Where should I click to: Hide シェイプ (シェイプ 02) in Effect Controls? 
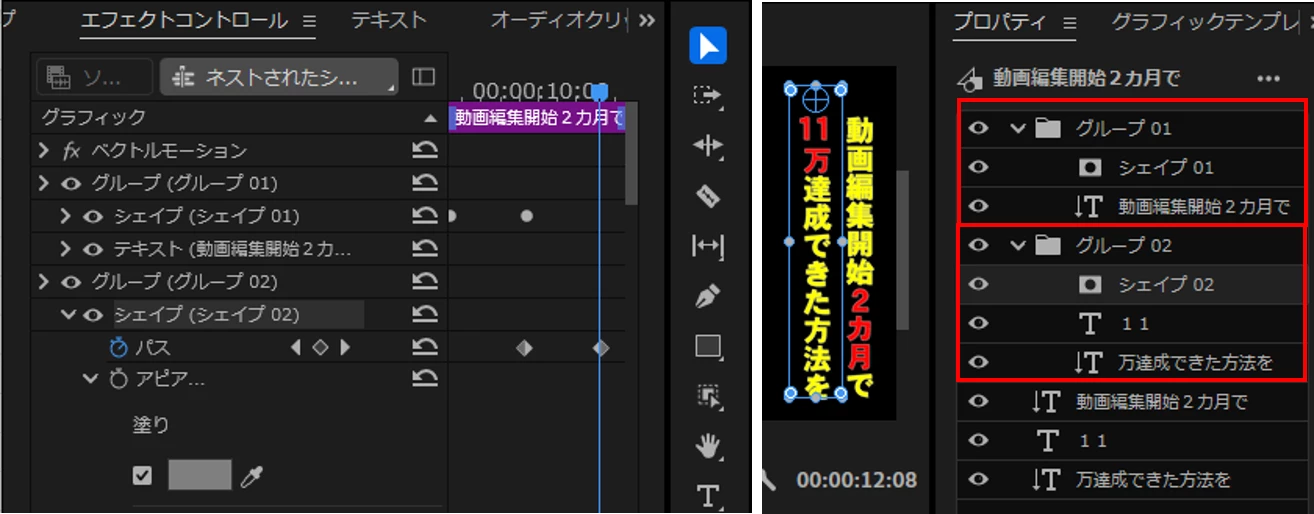[x=94, y=315]
